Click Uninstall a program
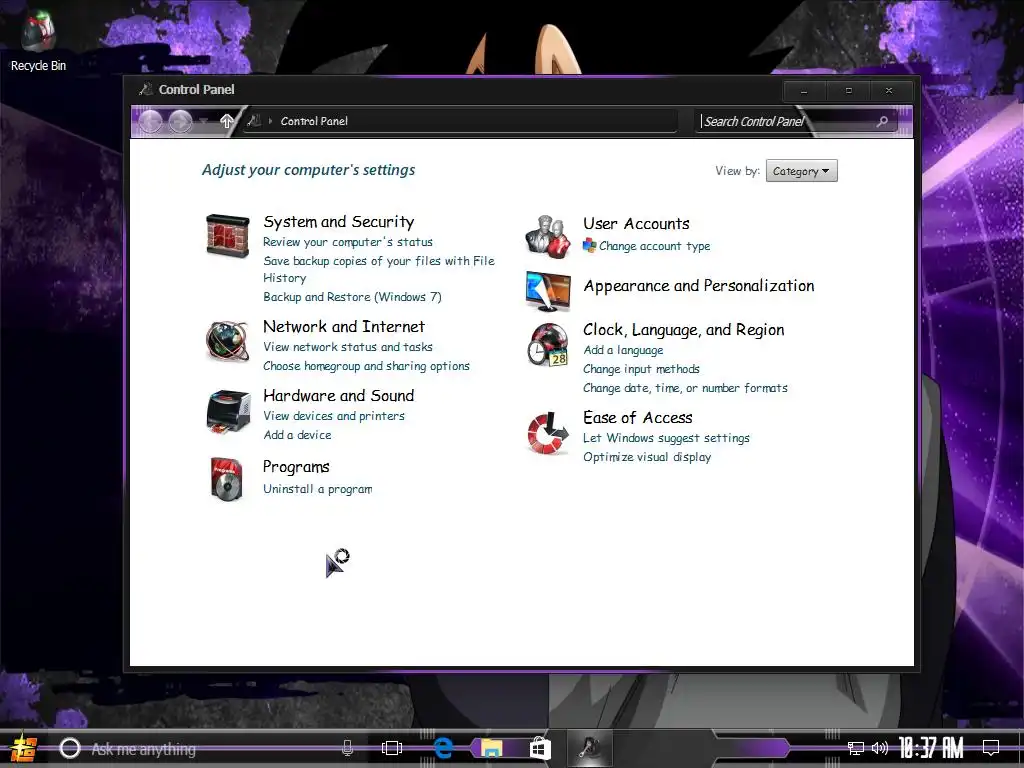This screenshot has height=768, width=1024. point(317,489)
